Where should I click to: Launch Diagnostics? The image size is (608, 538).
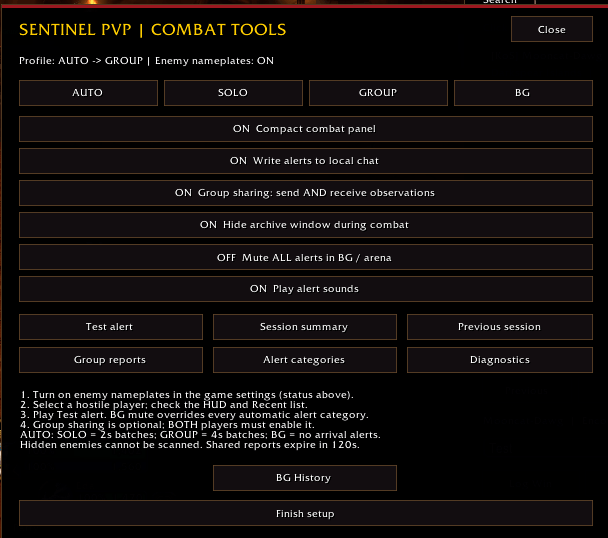[x=500, y=360]
